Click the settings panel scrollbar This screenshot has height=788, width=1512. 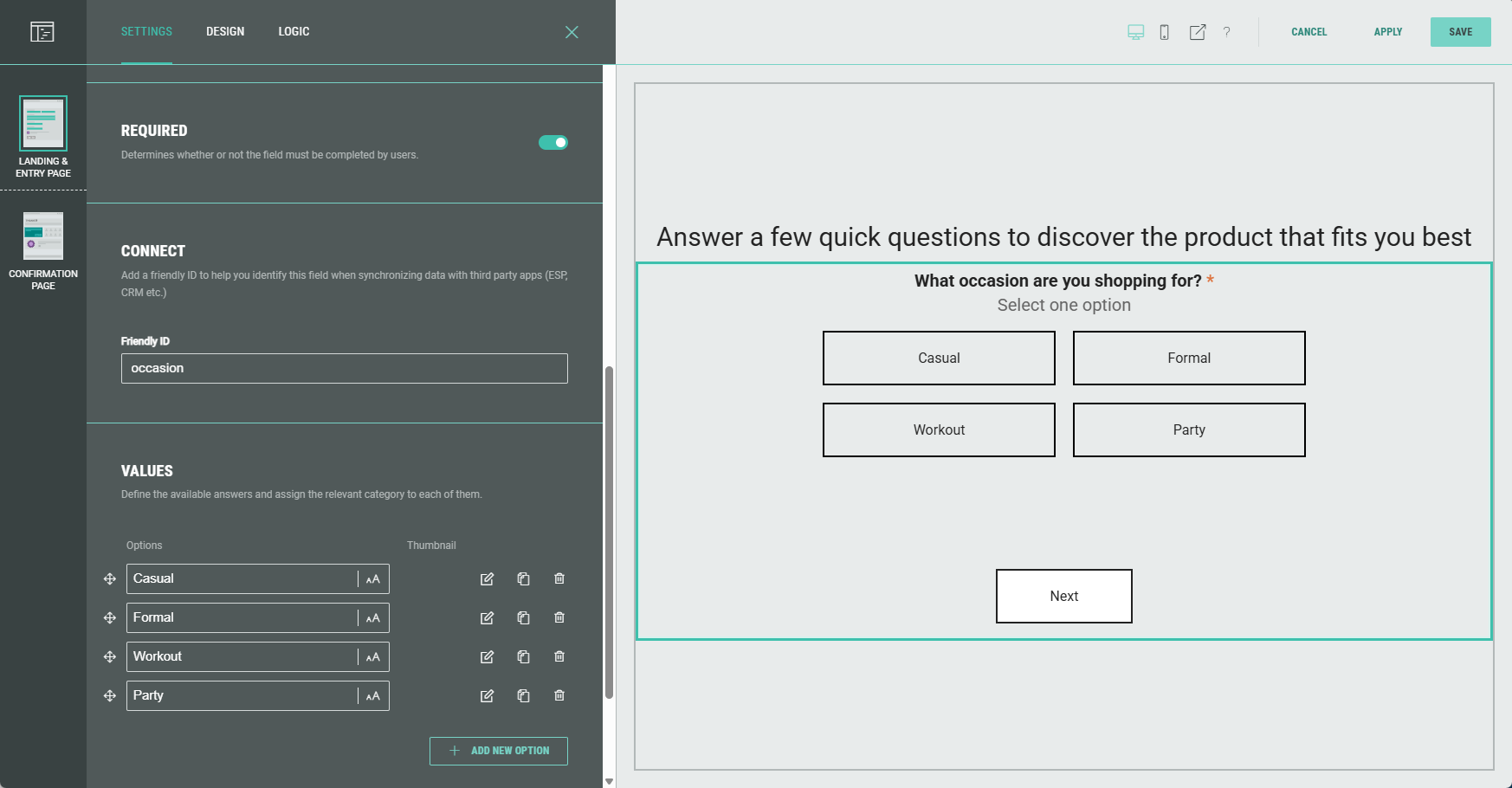click(x=609, y=532)
